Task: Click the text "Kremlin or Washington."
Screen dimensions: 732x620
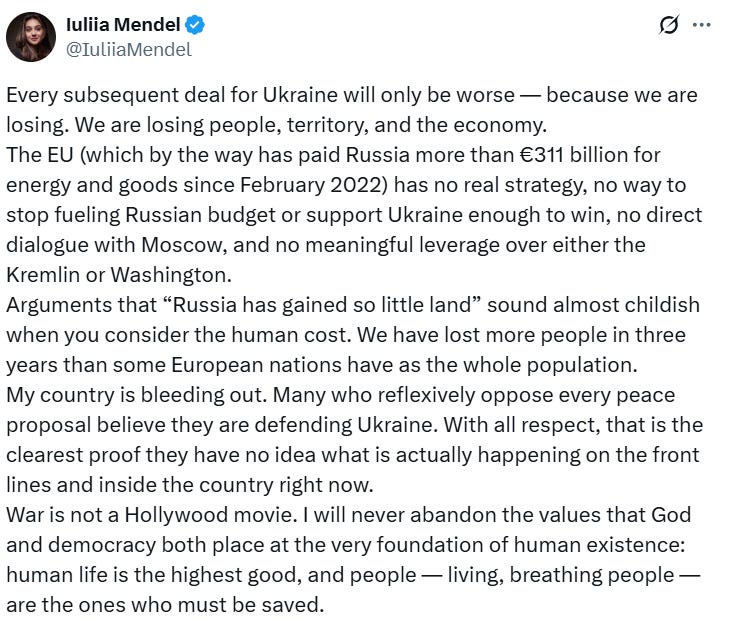Action: point(119,275)
